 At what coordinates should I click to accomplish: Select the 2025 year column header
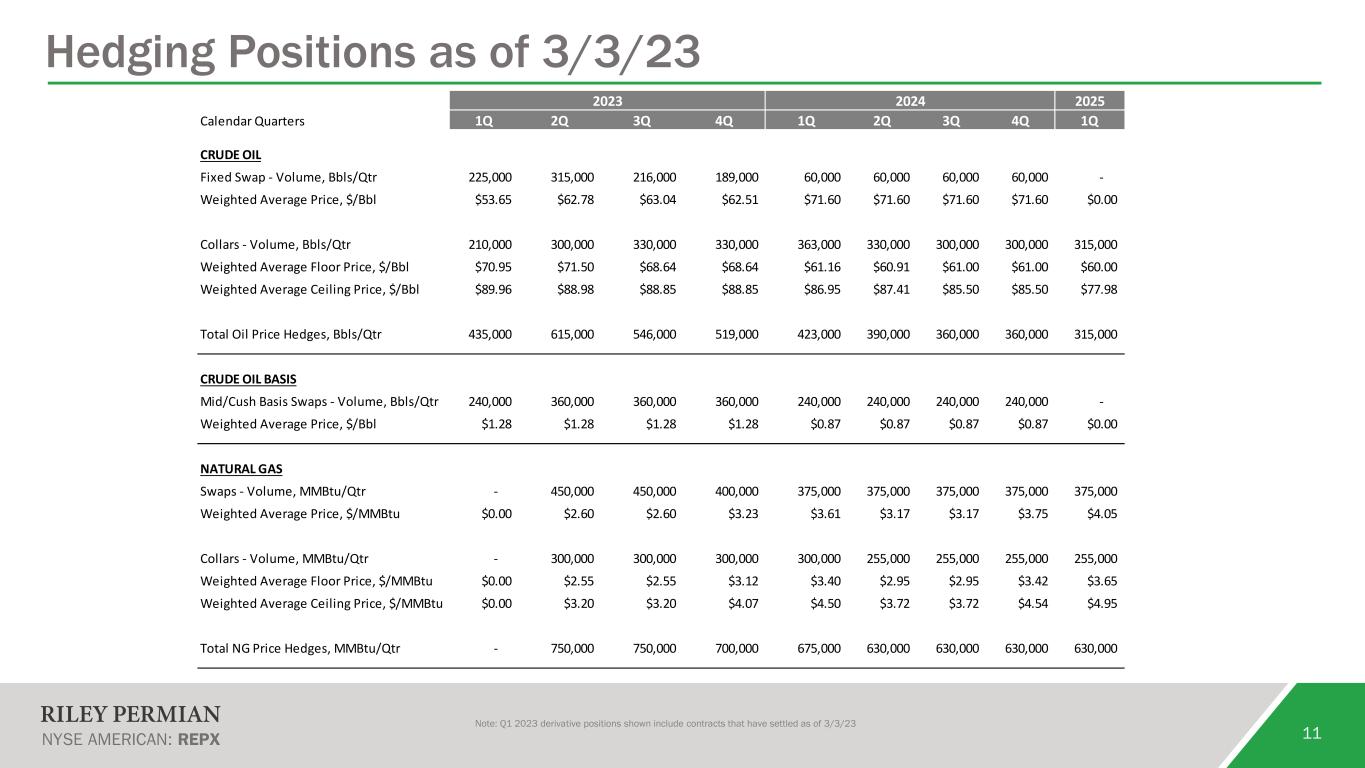click(x=1090, y=101)
